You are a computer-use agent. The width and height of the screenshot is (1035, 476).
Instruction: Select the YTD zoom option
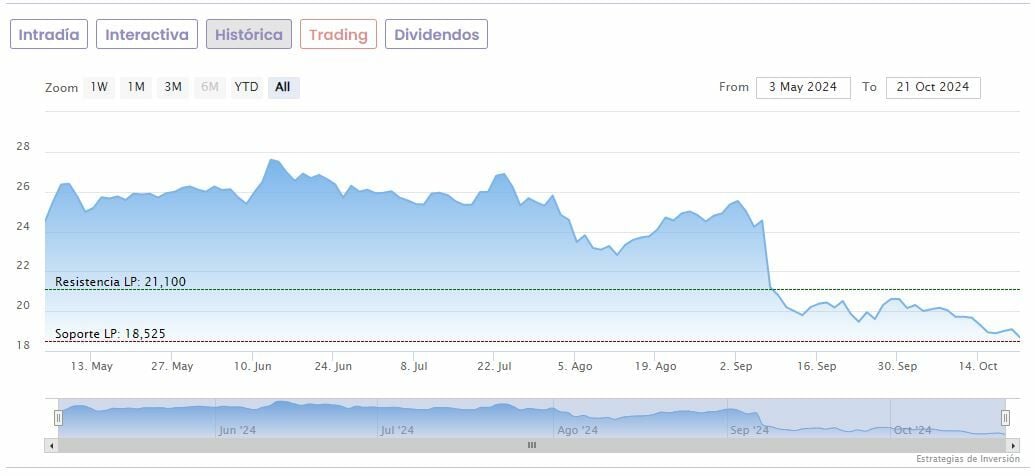[246, 87]
